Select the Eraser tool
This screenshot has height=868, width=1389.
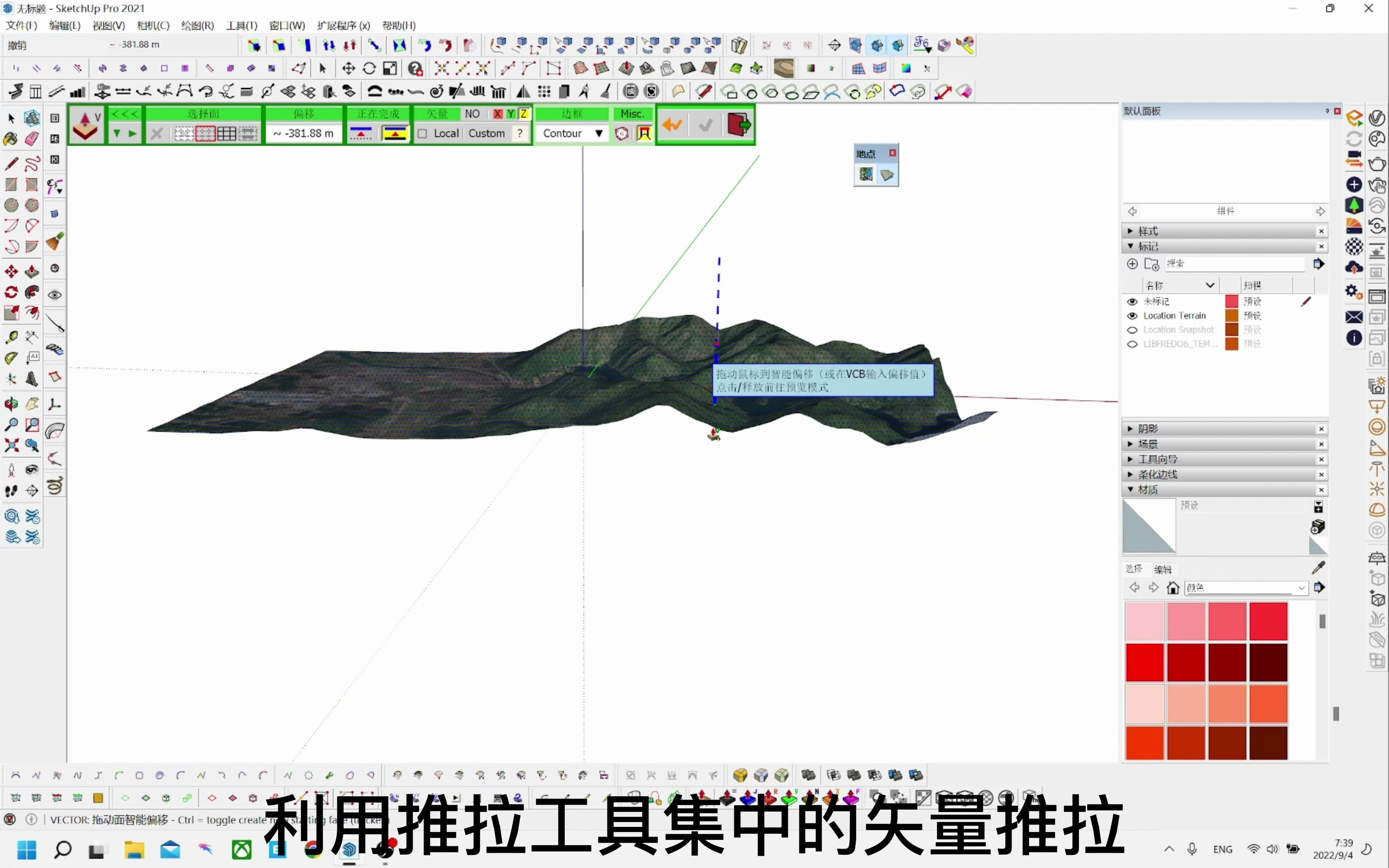click(x=31, y=139)
